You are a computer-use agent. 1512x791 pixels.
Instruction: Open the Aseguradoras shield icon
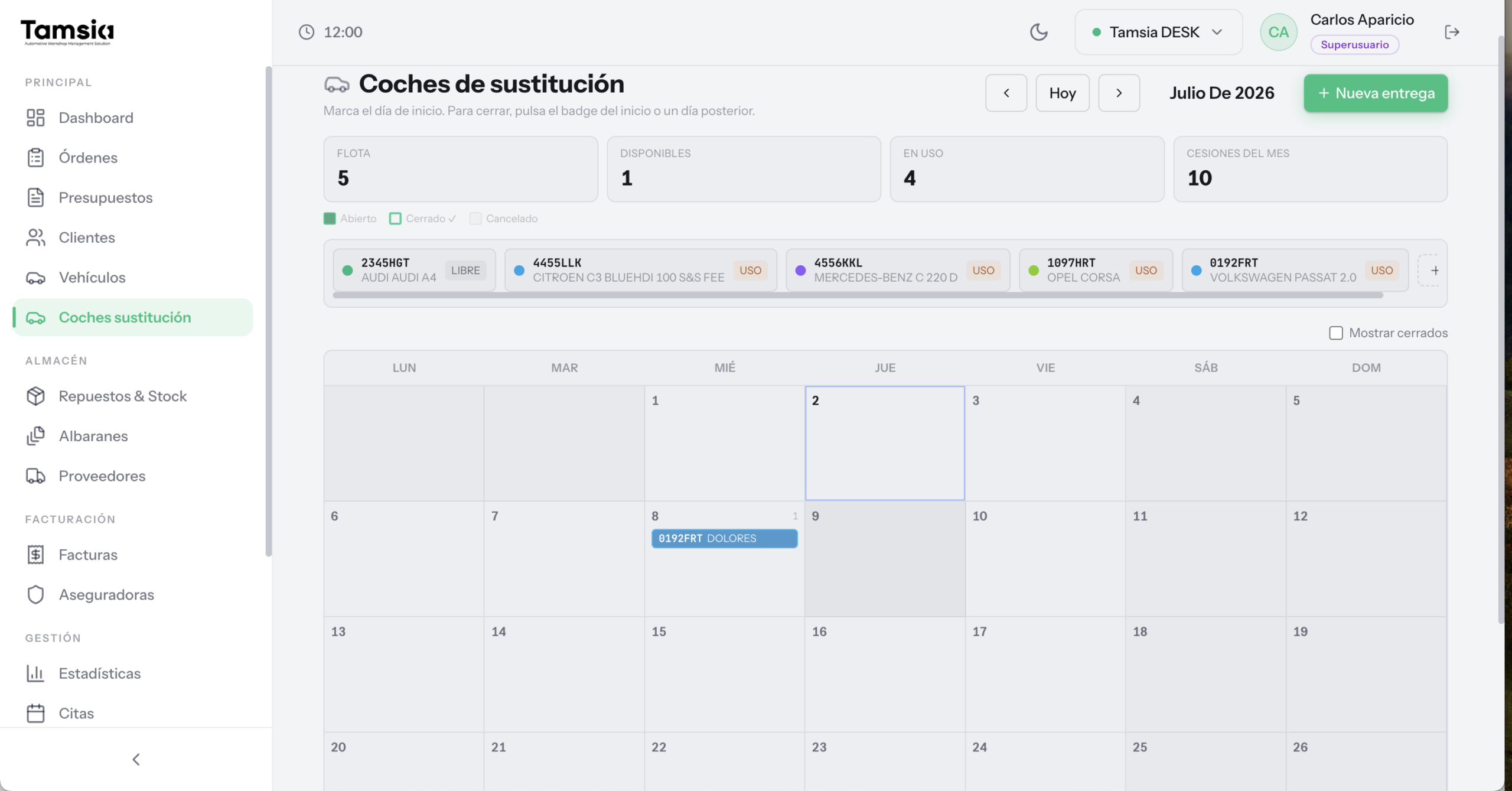(35, 595)
